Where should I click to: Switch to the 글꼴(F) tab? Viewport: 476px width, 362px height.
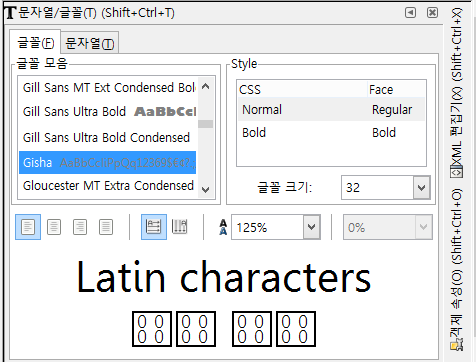click(35, 42)
